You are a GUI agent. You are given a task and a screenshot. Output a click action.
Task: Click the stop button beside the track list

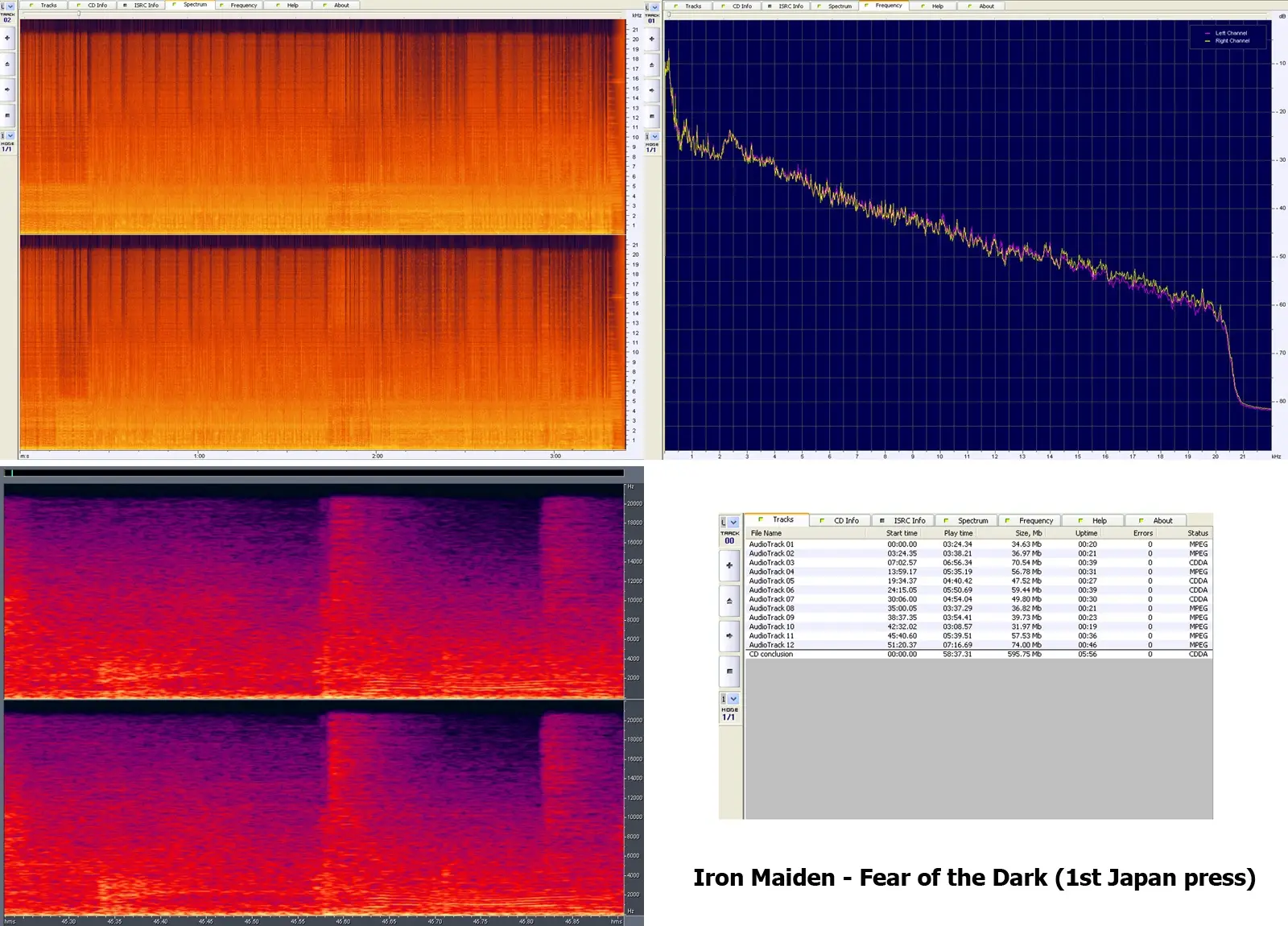click(x=729, y=671)
